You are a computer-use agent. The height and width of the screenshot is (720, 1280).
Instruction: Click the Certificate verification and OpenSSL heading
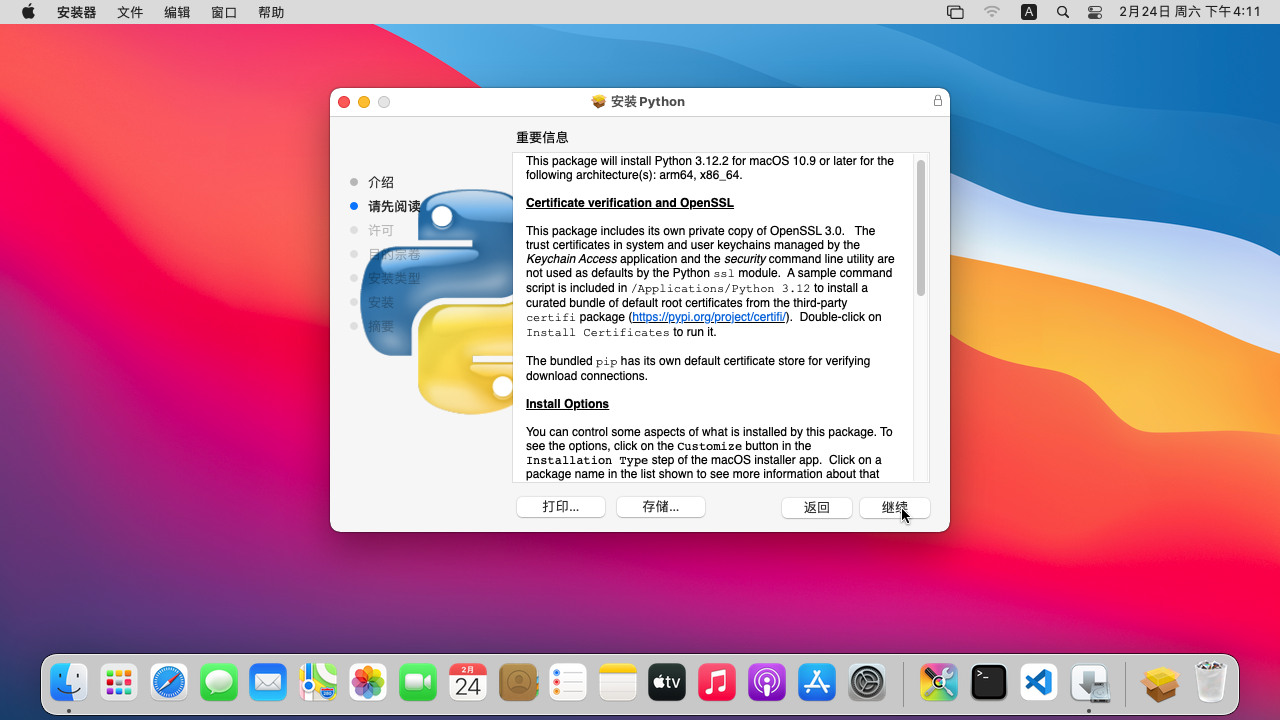(630, 203)
